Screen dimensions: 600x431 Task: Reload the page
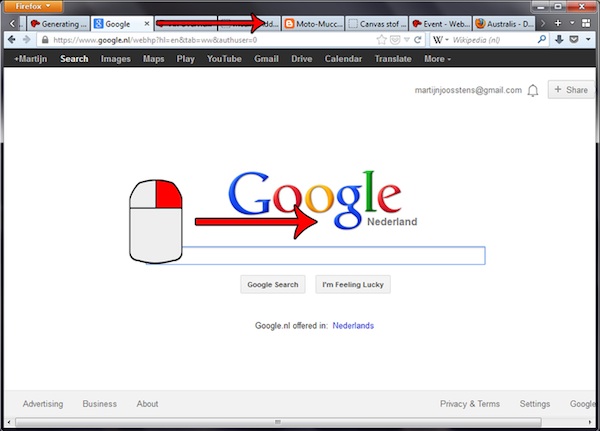click(418, 40)
